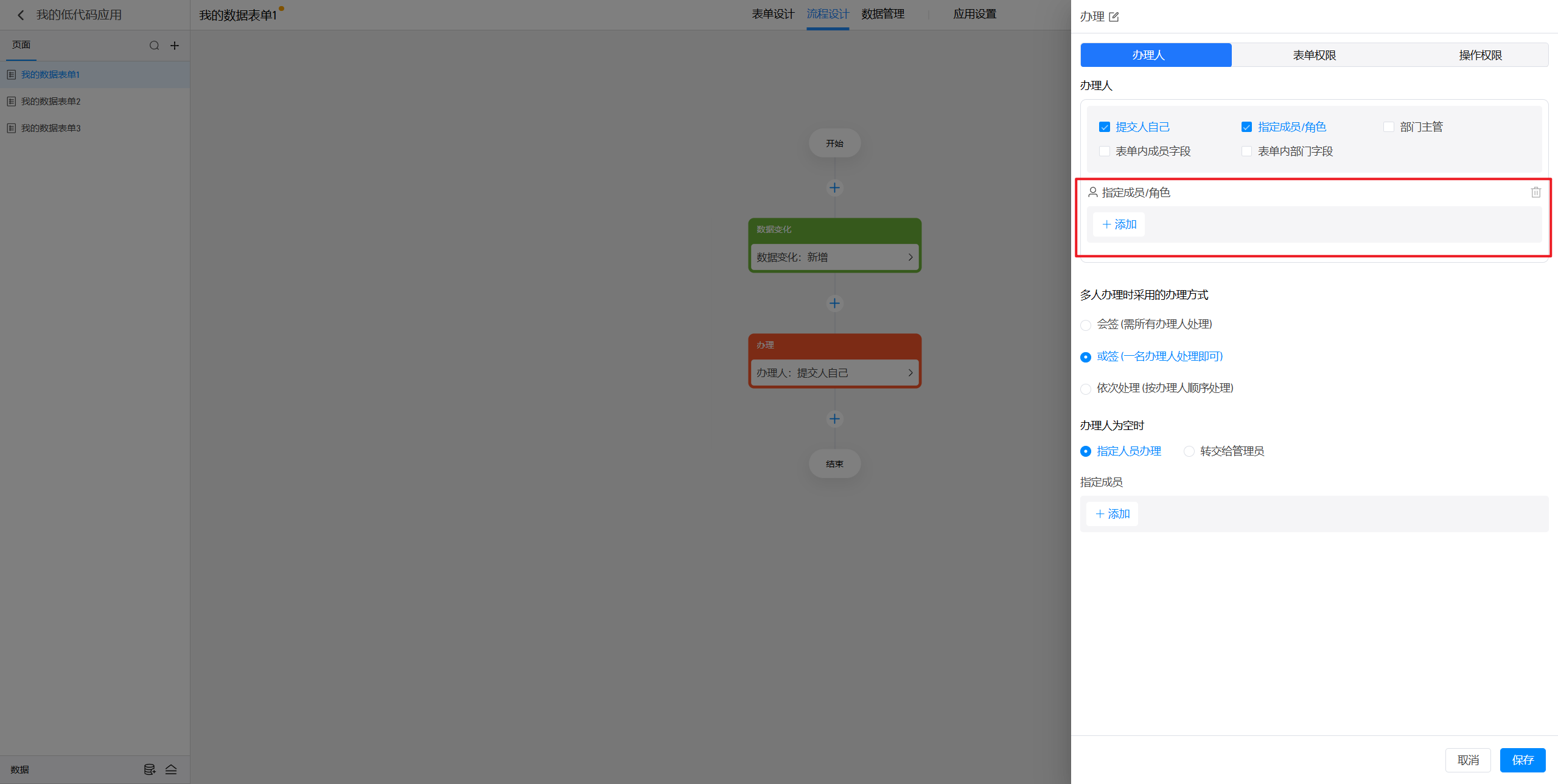1558x784 pixels.
Task: Click 保存 button
Action: (x=1522, y=760)
